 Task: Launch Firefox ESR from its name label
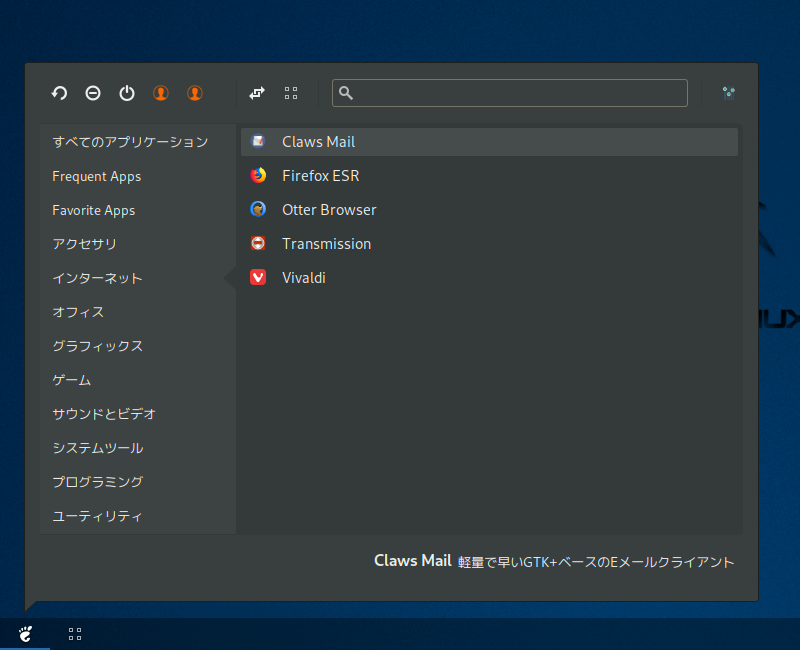320,176
